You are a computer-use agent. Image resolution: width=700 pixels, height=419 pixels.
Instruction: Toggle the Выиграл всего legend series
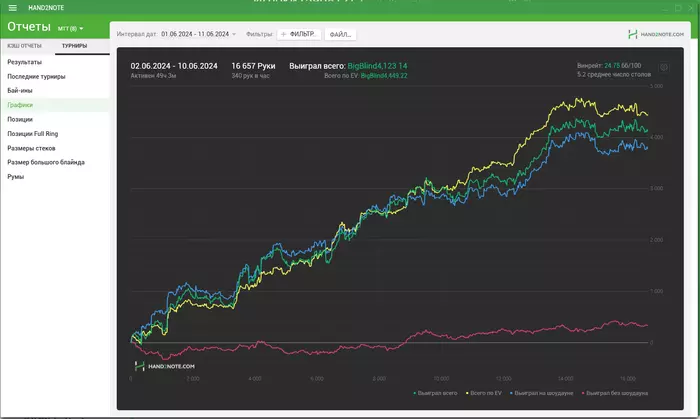(435, 393)
